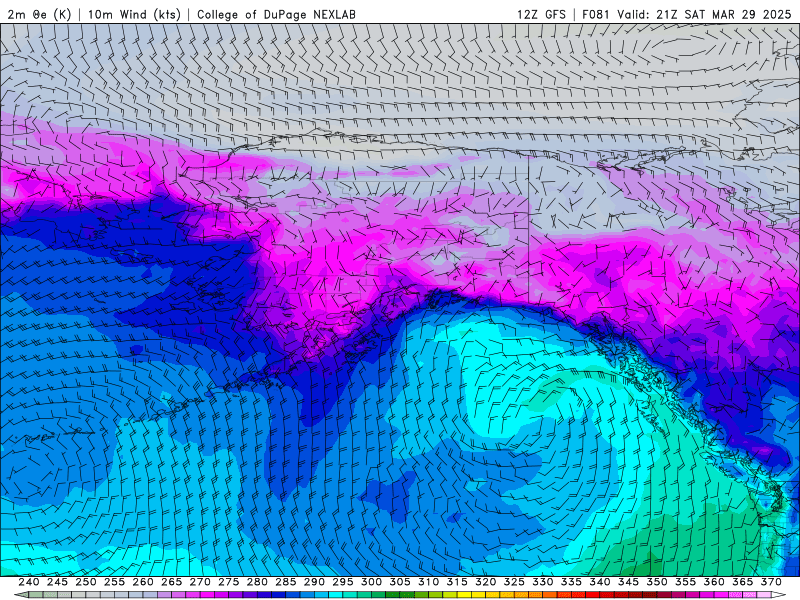800x600 pixels.
Task: Click the 290 value on the color scale
Action: [314, 582]
